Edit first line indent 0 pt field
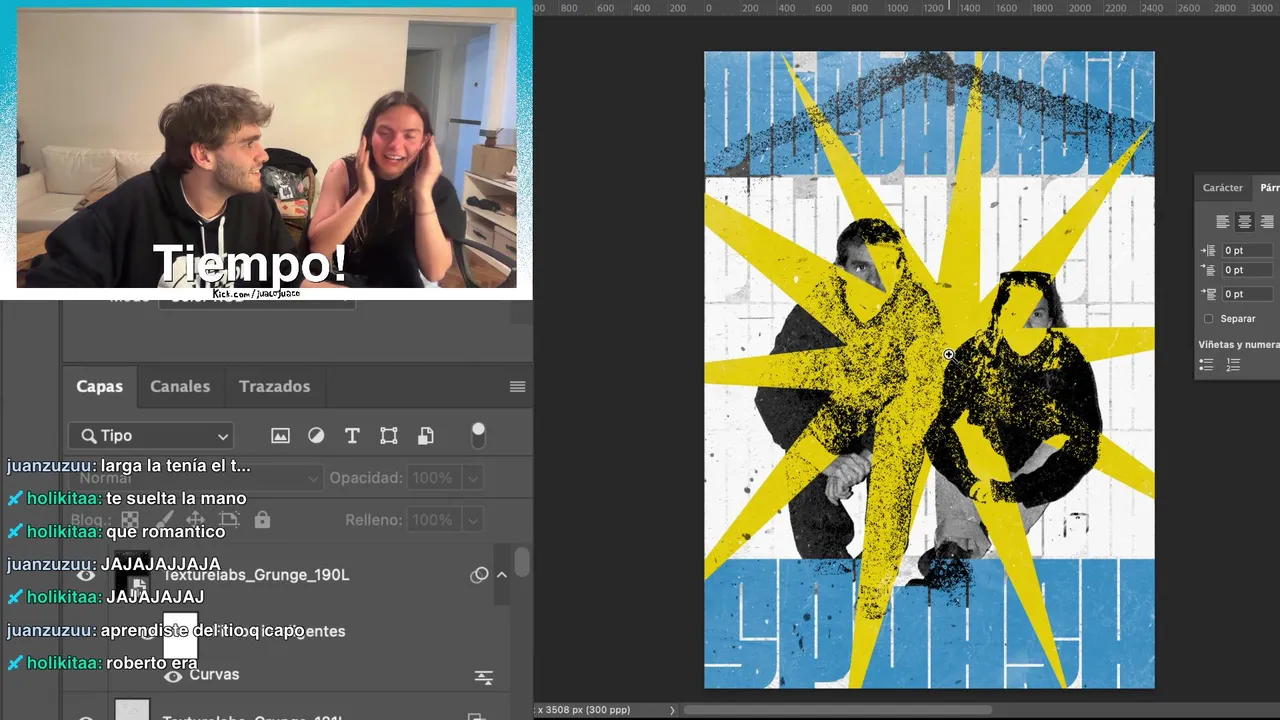This screenshot has height=720, width=1280. (1248, 270)
